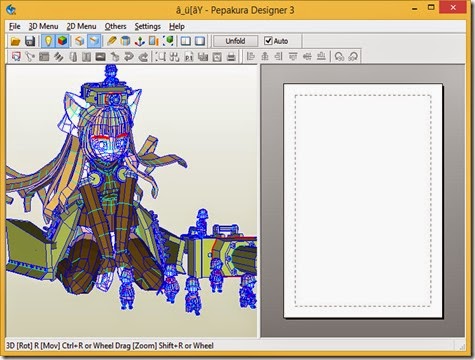The width and height of the screenshot is (475, 360).
Task: Click the join/disjoin edges tool icon
Action: point(30,57)
